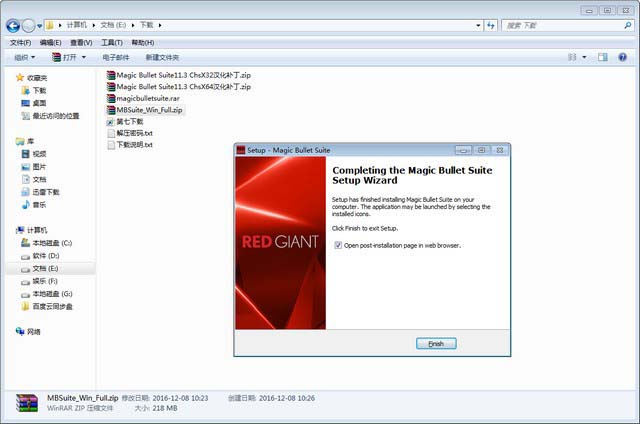This screenshot has width=640, height=424.
Task: Click the blue help question icon
Action: 622,57
